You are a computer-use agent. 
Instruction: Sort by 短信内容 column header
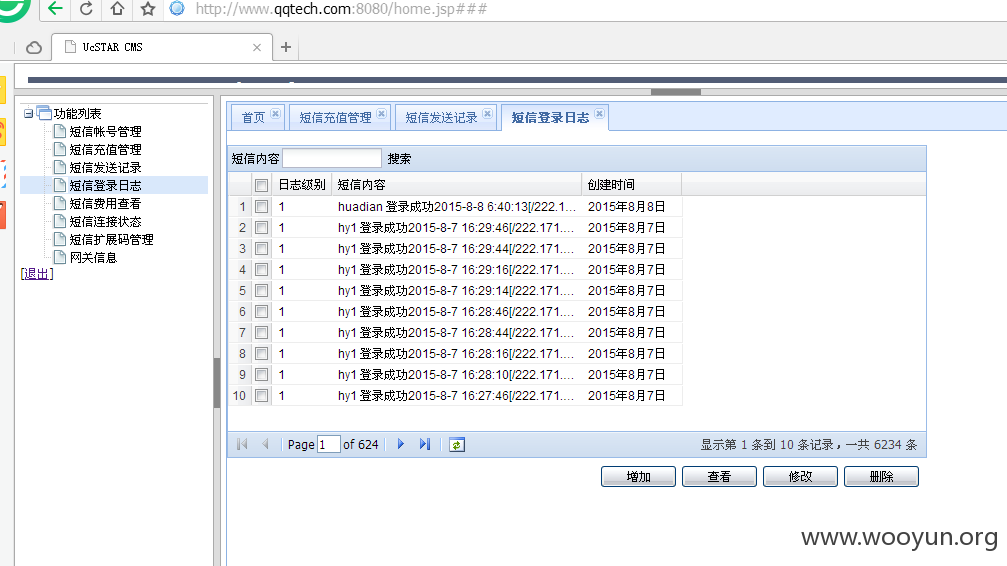[457, 185]
